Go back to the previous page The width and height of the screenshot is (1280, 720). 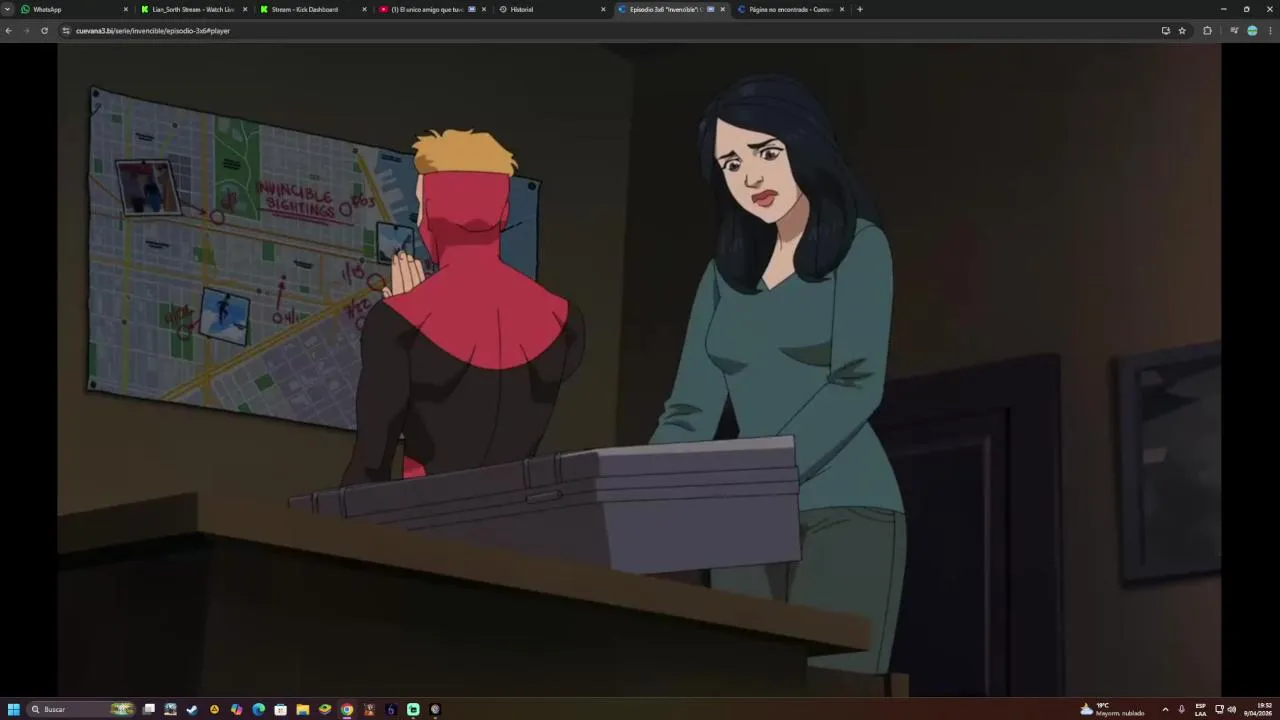9,31
